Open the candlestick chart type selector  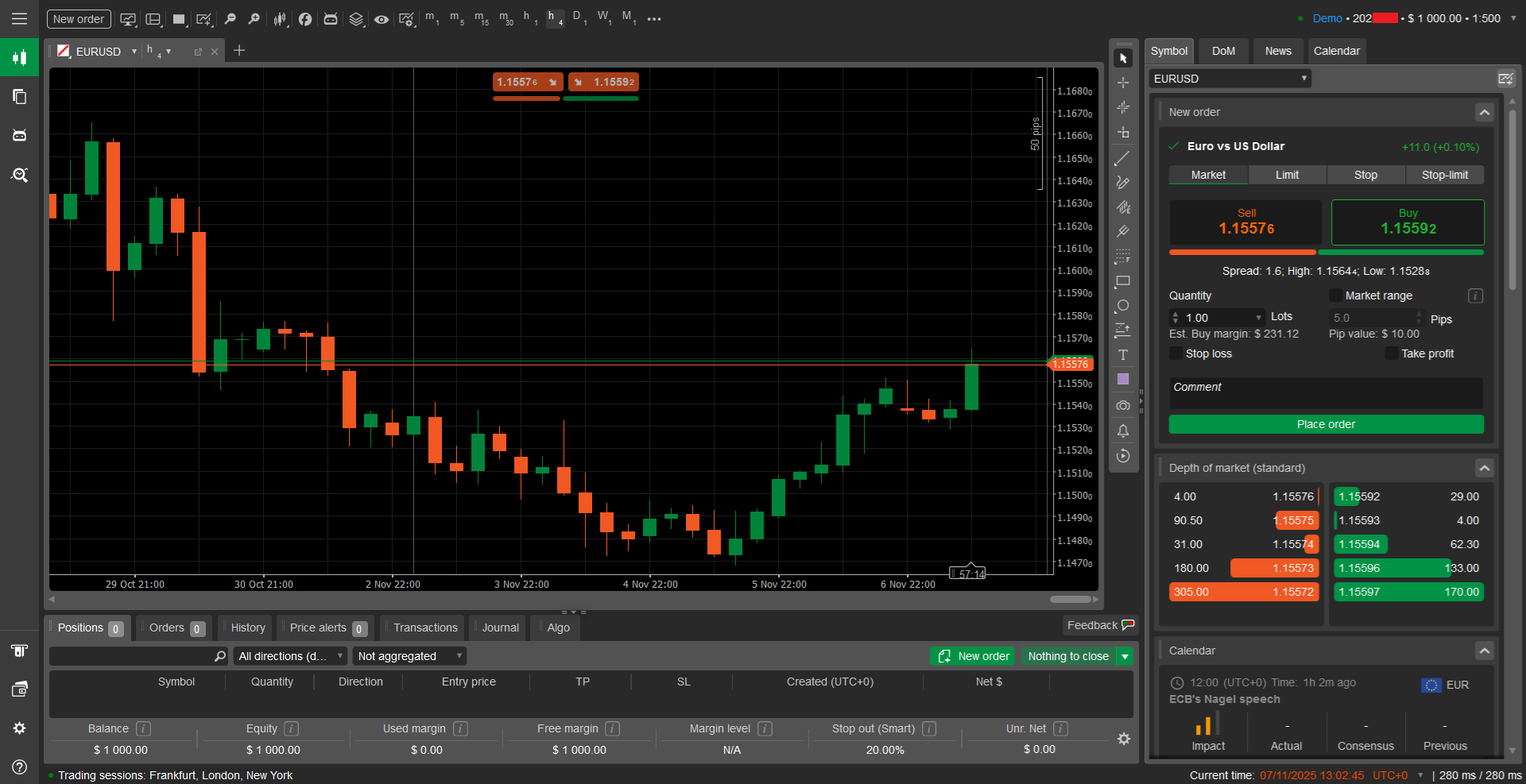coord(280,19)
